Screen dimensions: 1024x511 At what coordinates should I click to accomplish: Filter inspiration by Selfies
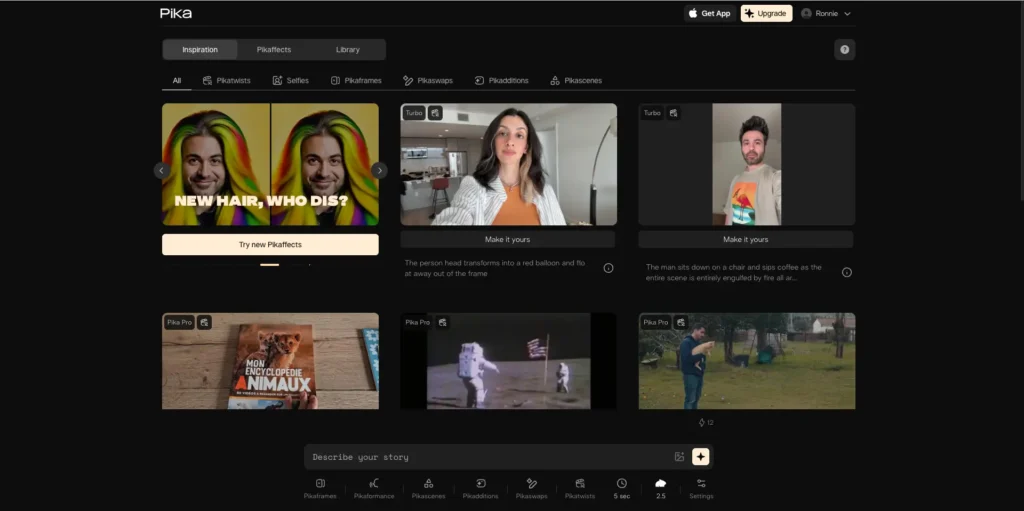coord(291,80)
